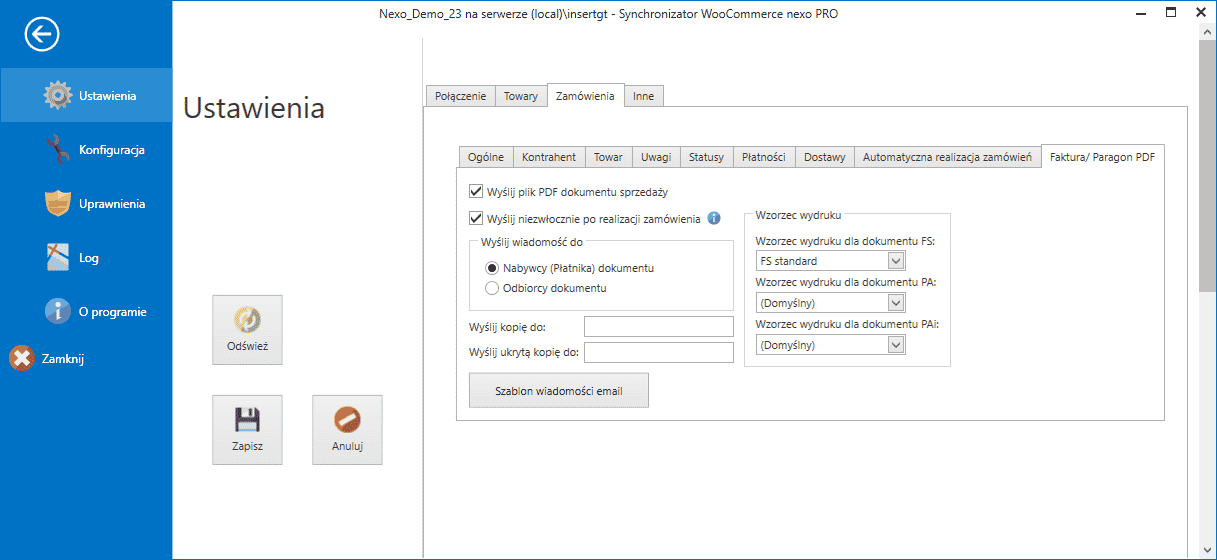Select the Zamówienia tab
1217x560 pixels.
(x=585, y=95)
